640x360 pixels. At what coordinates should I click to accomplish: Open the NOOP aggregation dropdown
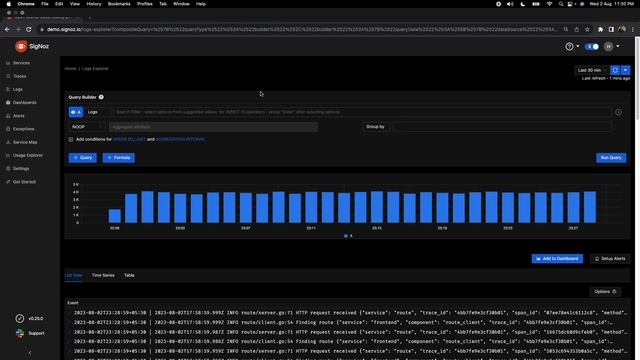(87, 127)
